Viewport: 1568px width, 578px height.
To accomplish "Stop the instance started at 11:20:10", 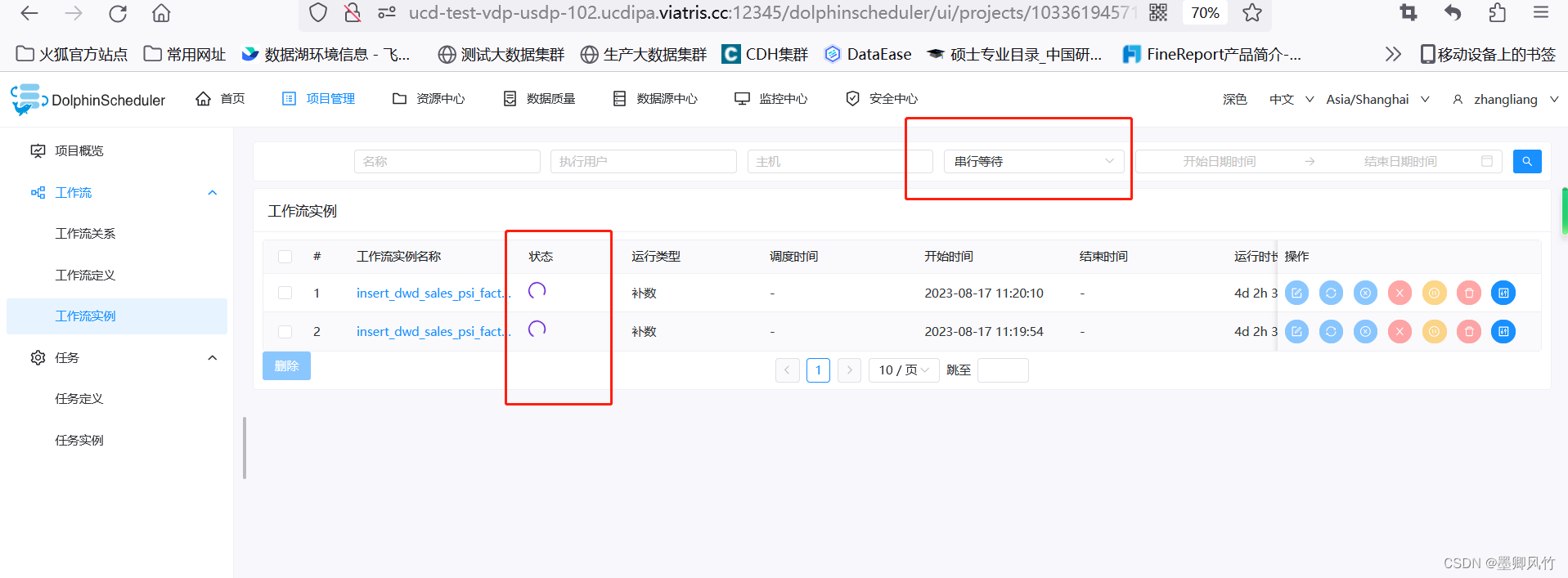I will coord(1400,293).
